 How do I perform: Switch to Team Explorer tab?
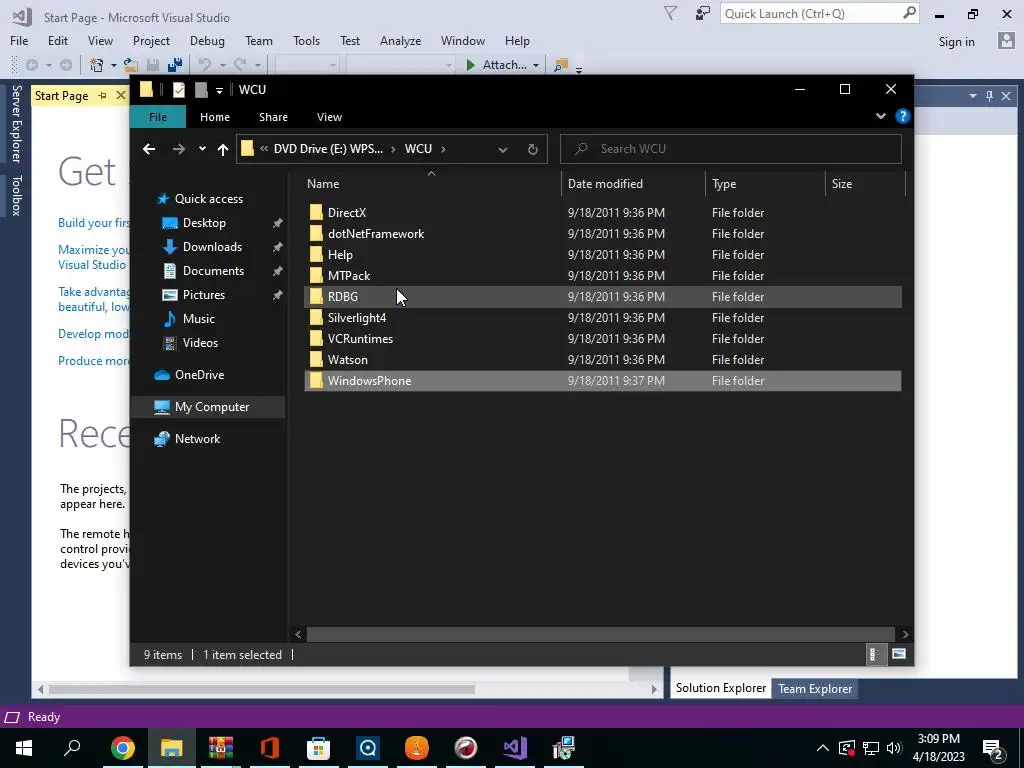(814, 688)
